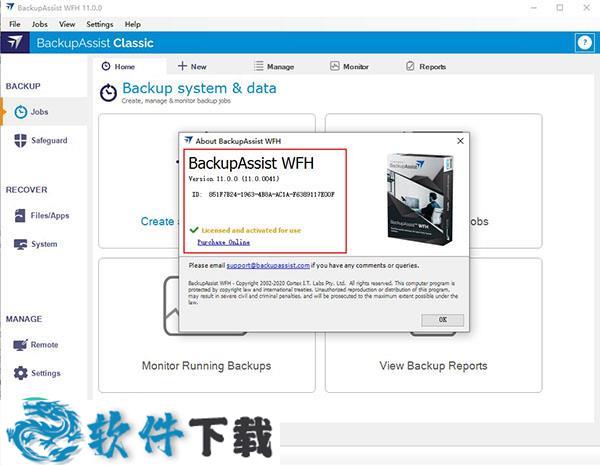Click the Licensed and activated for use text
600x465 pixels.
click(251, 230)
